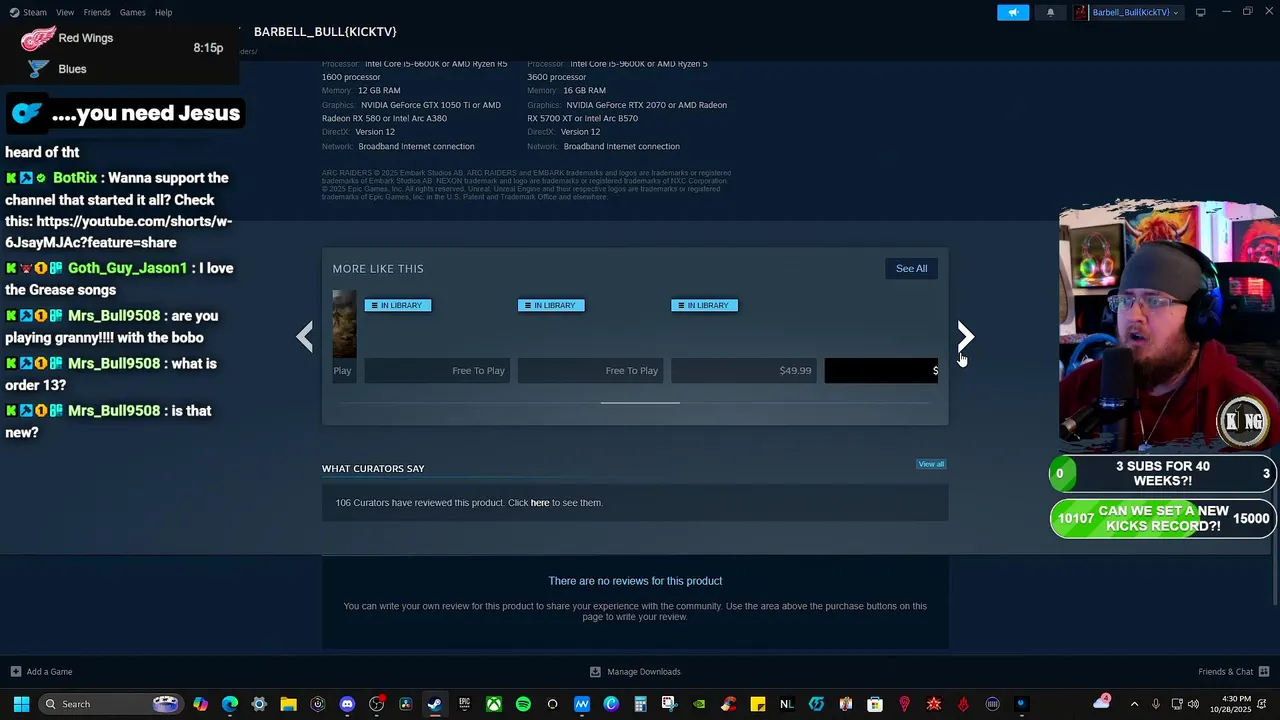The image size is (1280, 720).
Task: Open Discord from taskbar
Action: coord(347,704)
